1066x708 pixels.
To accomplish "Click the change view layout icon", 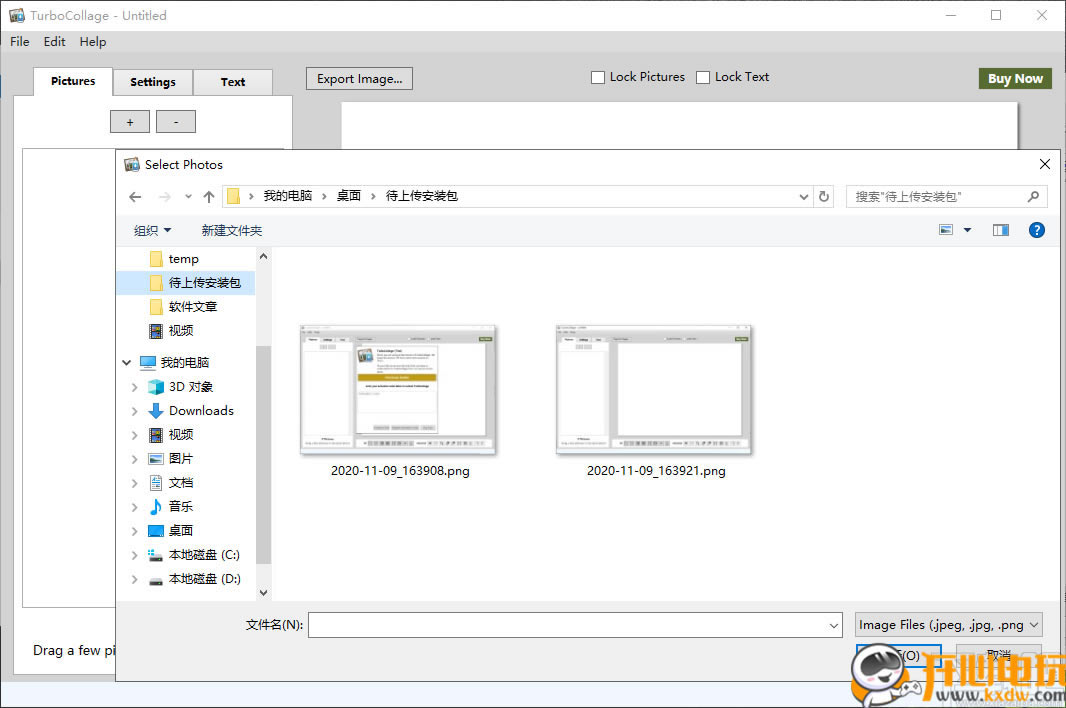I will point(946,230).
